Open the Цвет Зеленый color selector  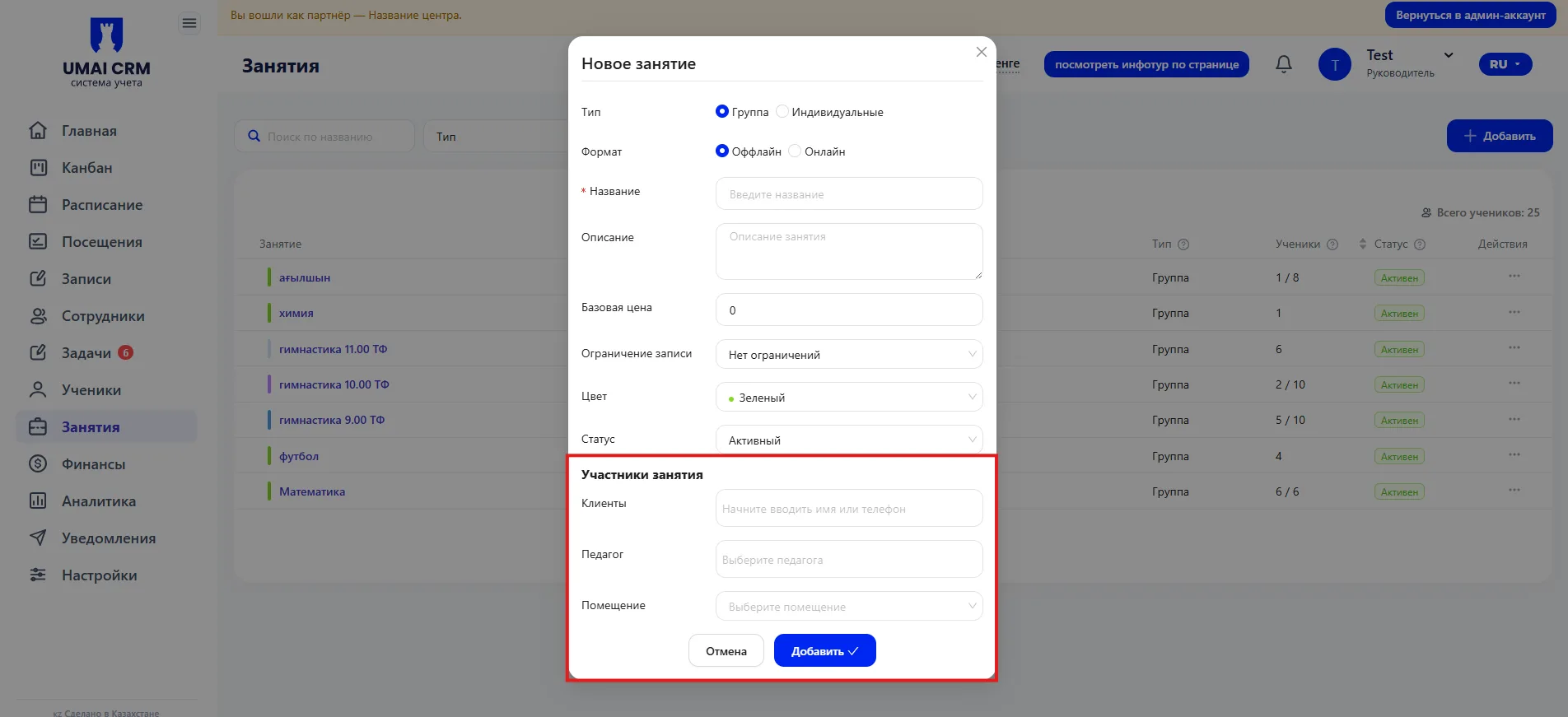849,397
